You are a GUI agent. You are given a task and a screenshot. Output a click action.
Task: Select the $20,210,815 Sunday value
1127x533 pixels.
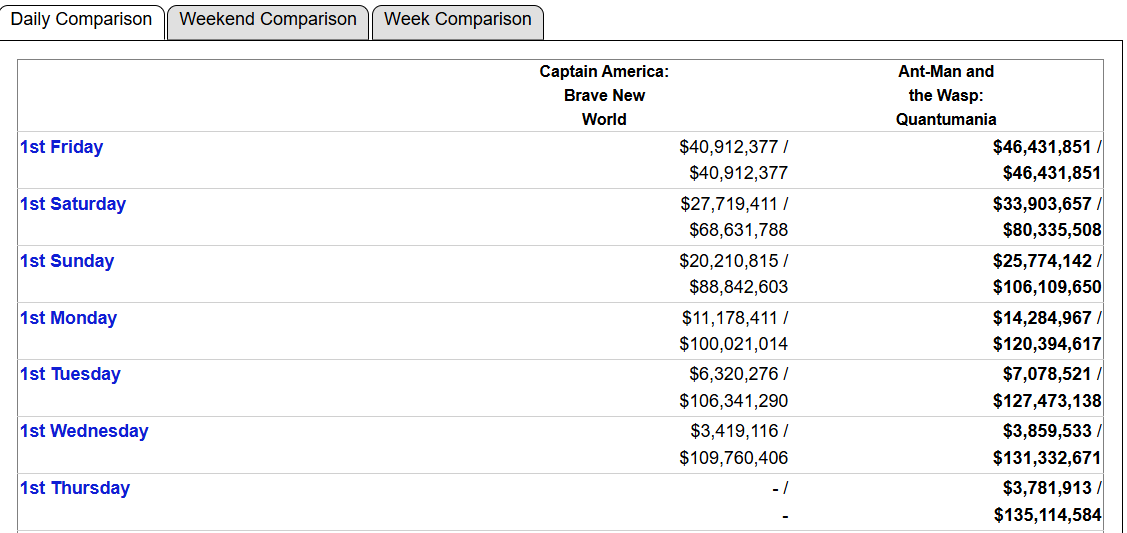tap(729, 261)
